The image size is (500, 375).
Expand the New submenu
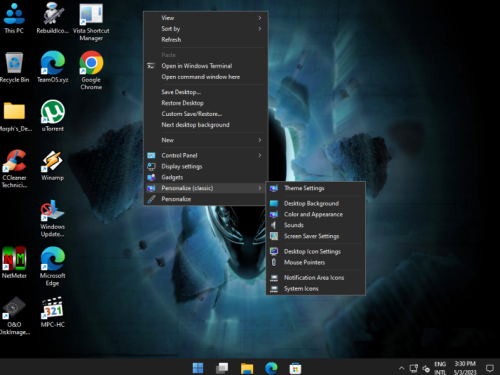click(x=206, y=140)
